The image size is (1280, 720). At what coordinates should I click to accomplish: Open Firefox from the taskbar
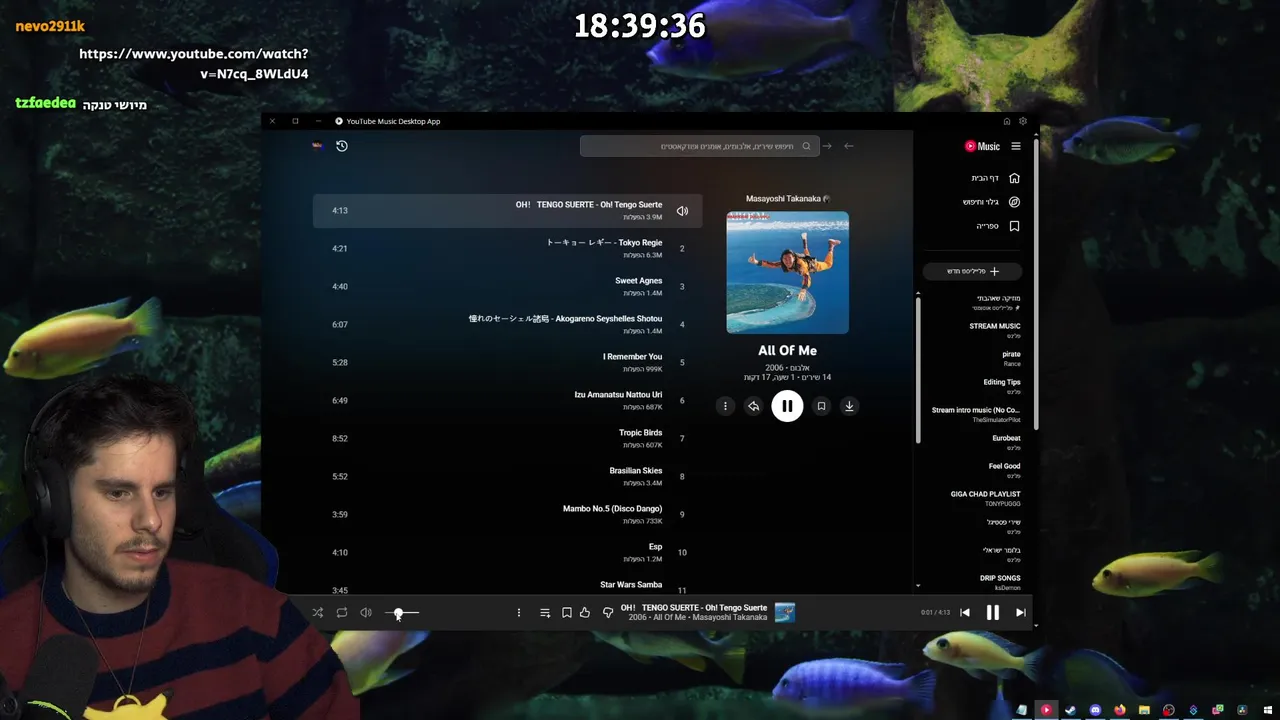pos(1120,710)
